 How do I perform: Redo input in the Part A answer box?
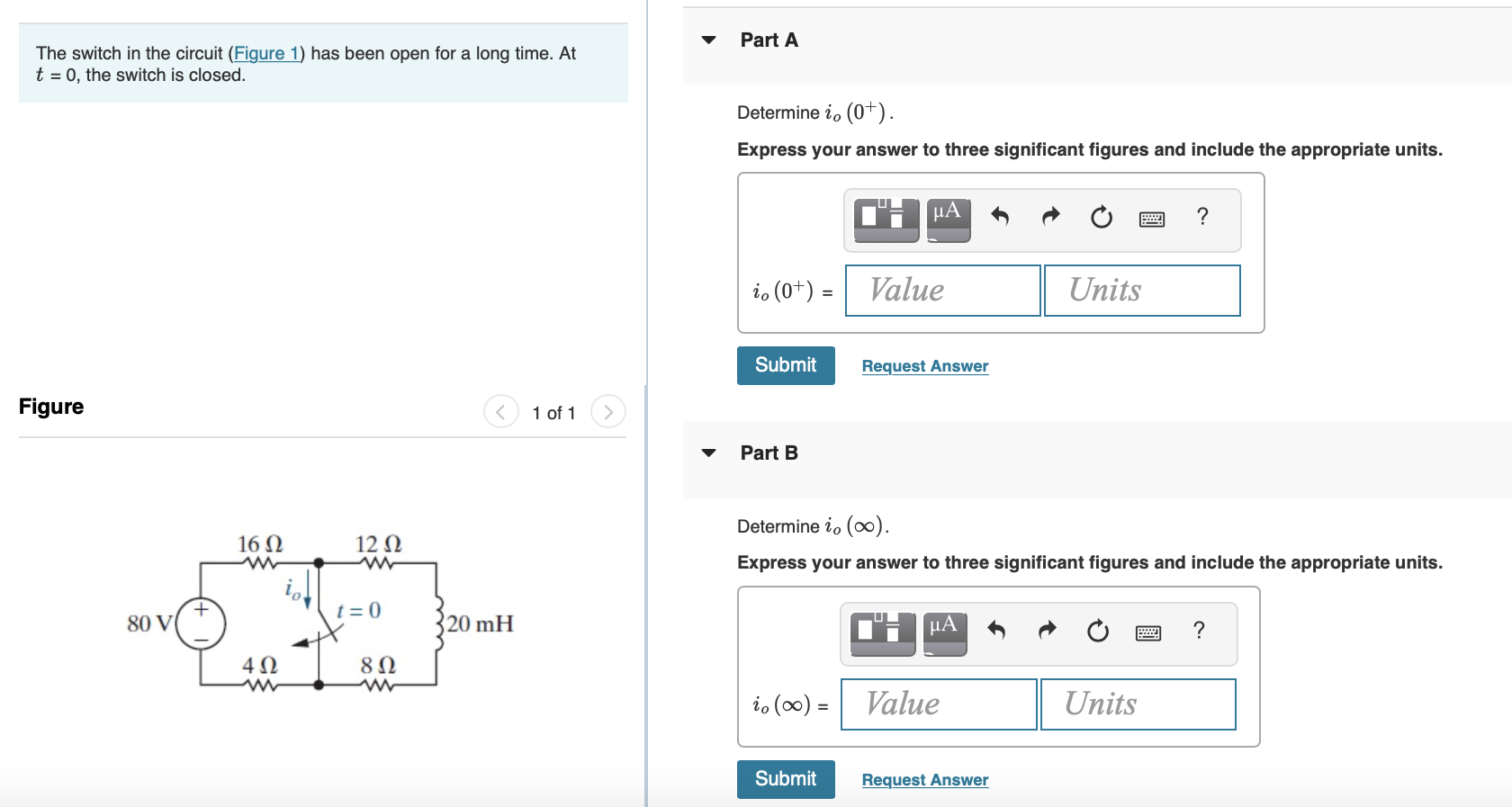click(x=1049, y=218)
